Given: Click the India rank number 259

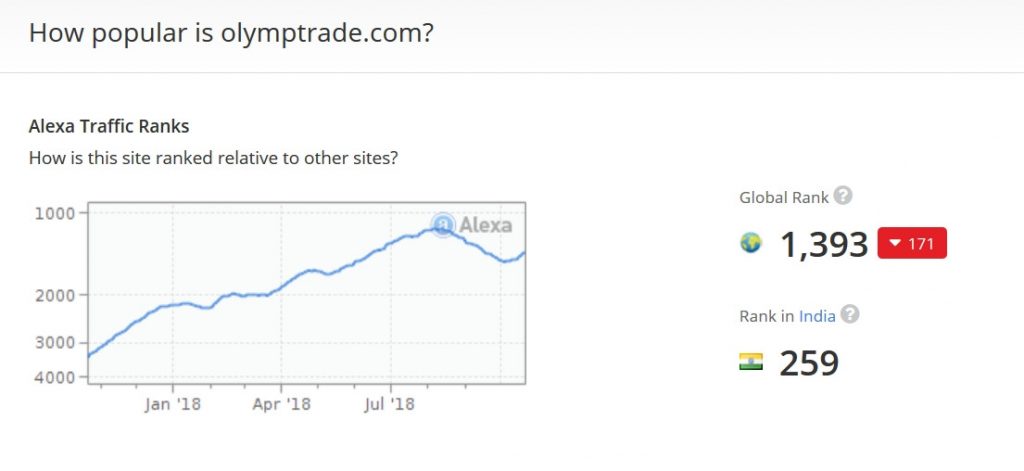Looking at the screenshot, I should [x=808, y=362].
